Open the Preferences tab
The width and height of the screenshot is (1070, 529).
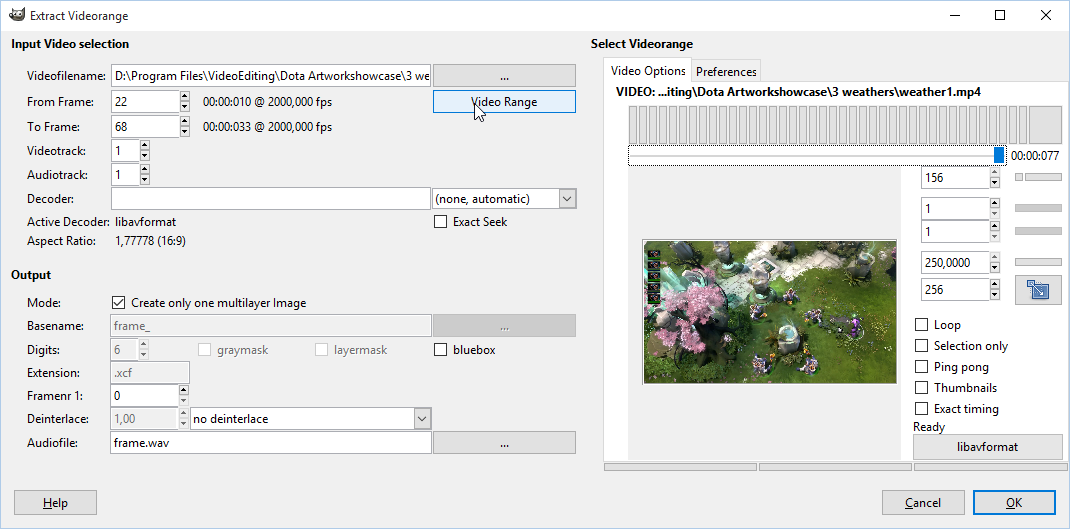click(x=726, y=71)
